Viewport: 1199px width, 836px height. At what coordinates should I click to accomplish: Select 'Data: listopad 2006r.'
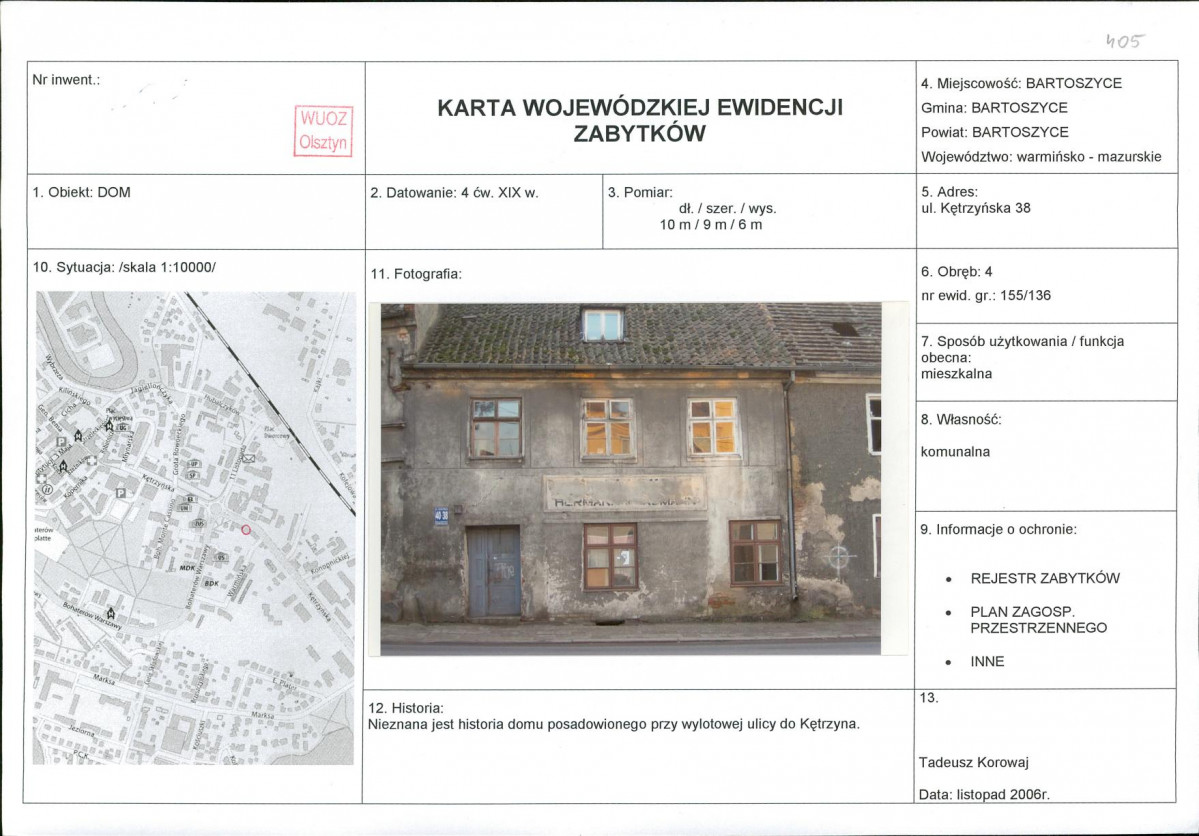[x=984, y=795]
